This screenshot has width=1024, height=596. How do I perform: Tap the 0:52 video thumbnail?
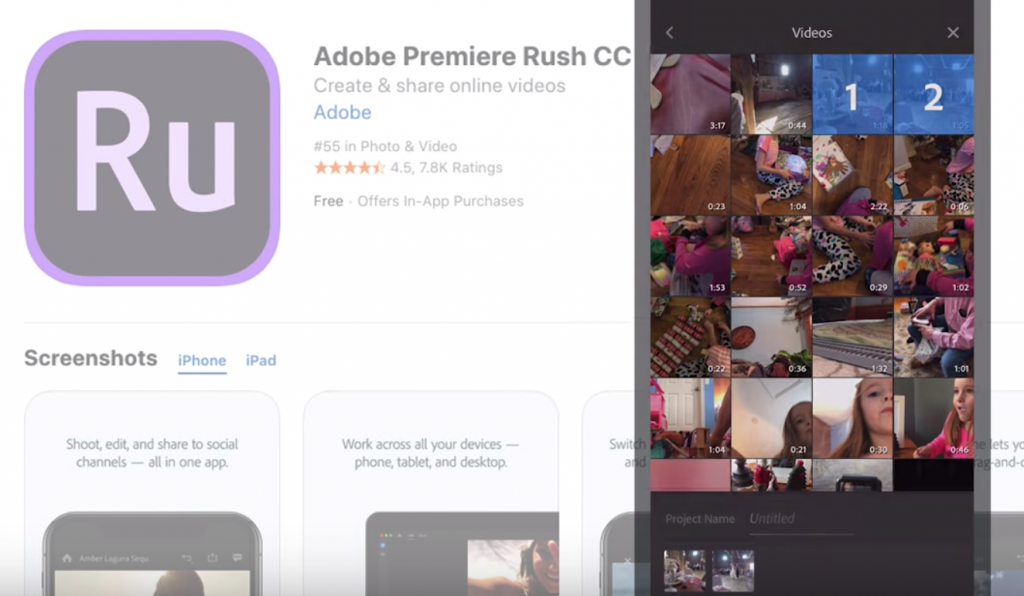(x=771, y=256)
